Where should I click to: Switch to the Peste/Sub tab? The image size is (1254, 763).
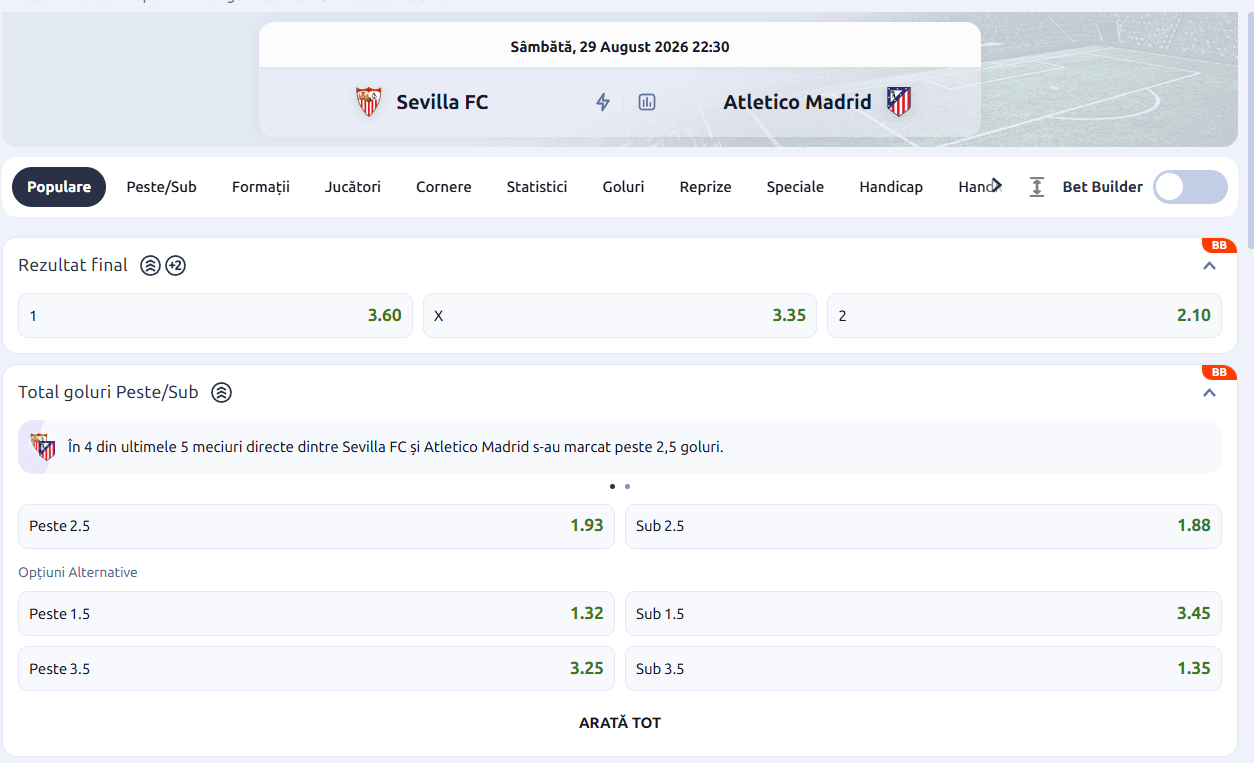pyautogui.click(x=161, y=187)
